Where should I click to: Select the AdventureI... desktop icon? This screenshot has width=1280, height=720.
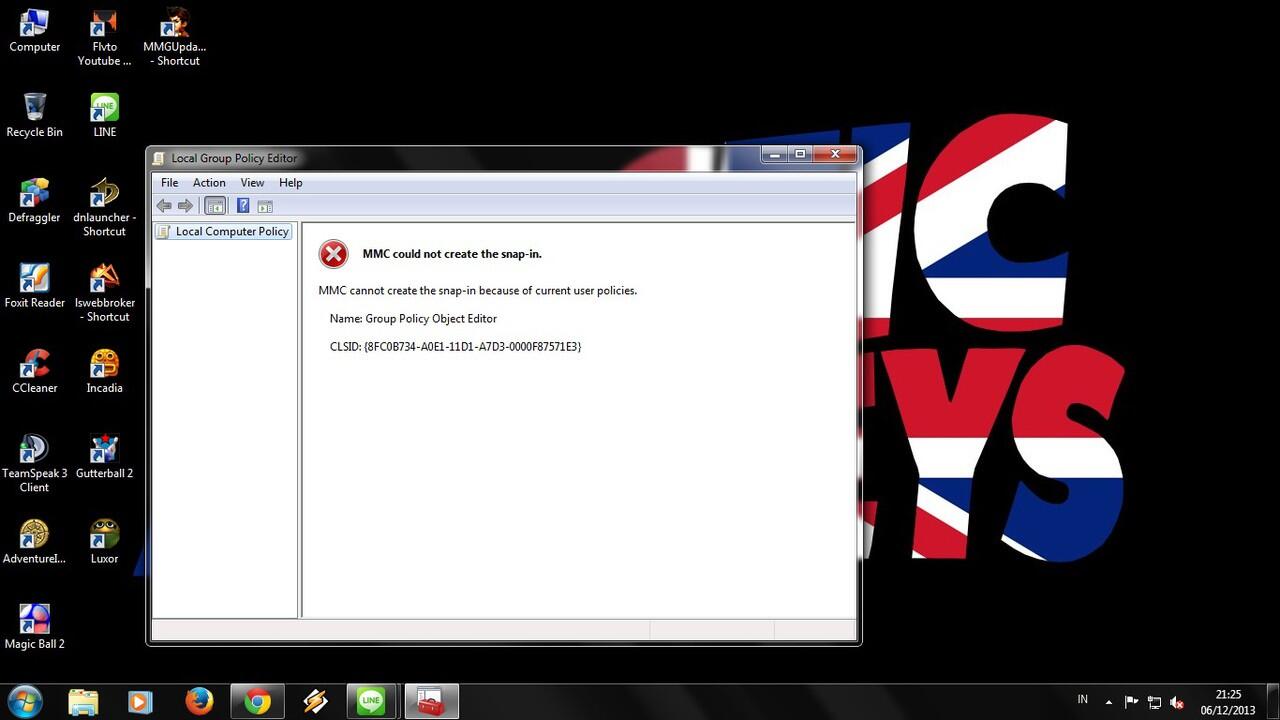click(x=34, y=542)
